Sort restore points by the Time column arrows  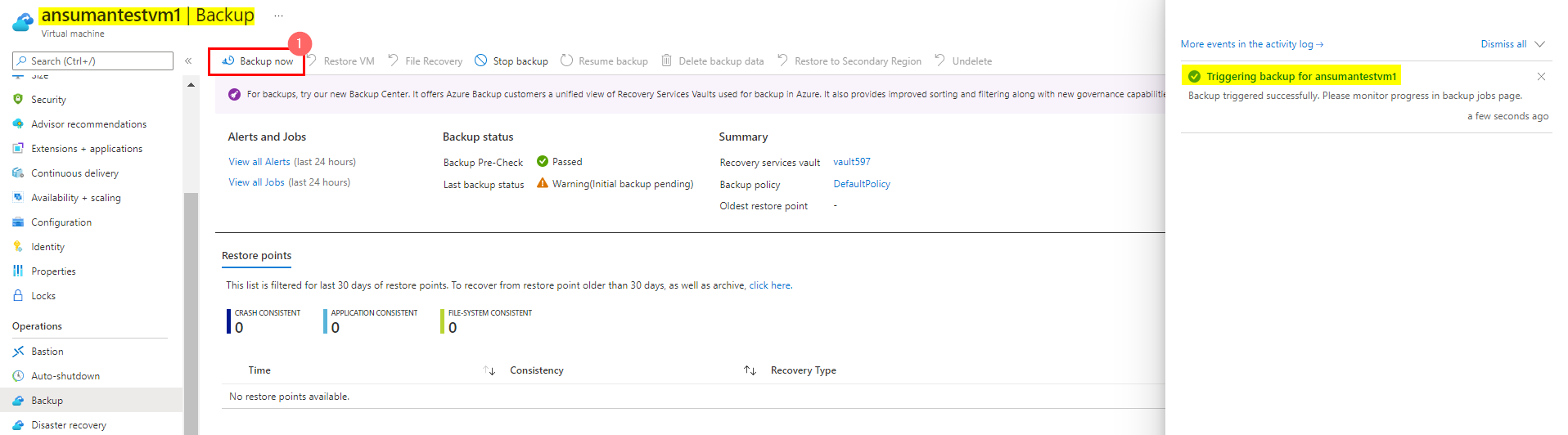(489, 370)
